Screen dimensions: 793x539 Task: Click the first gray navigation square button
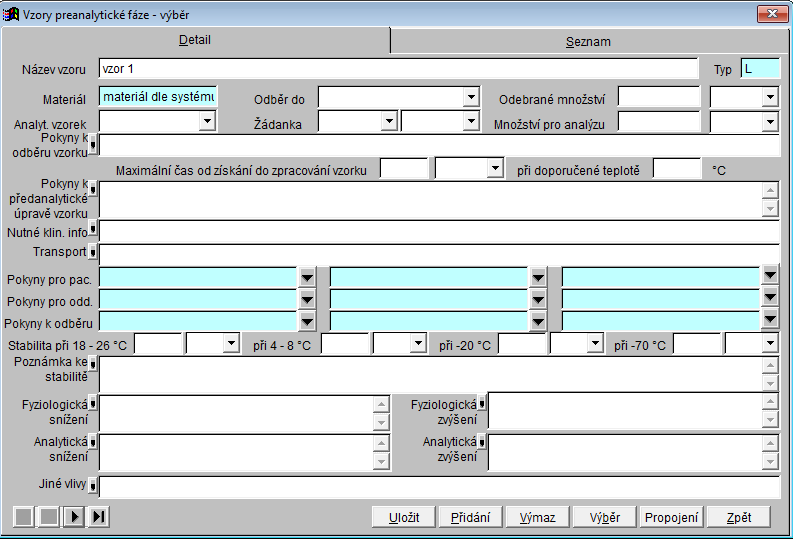[23, 516]
